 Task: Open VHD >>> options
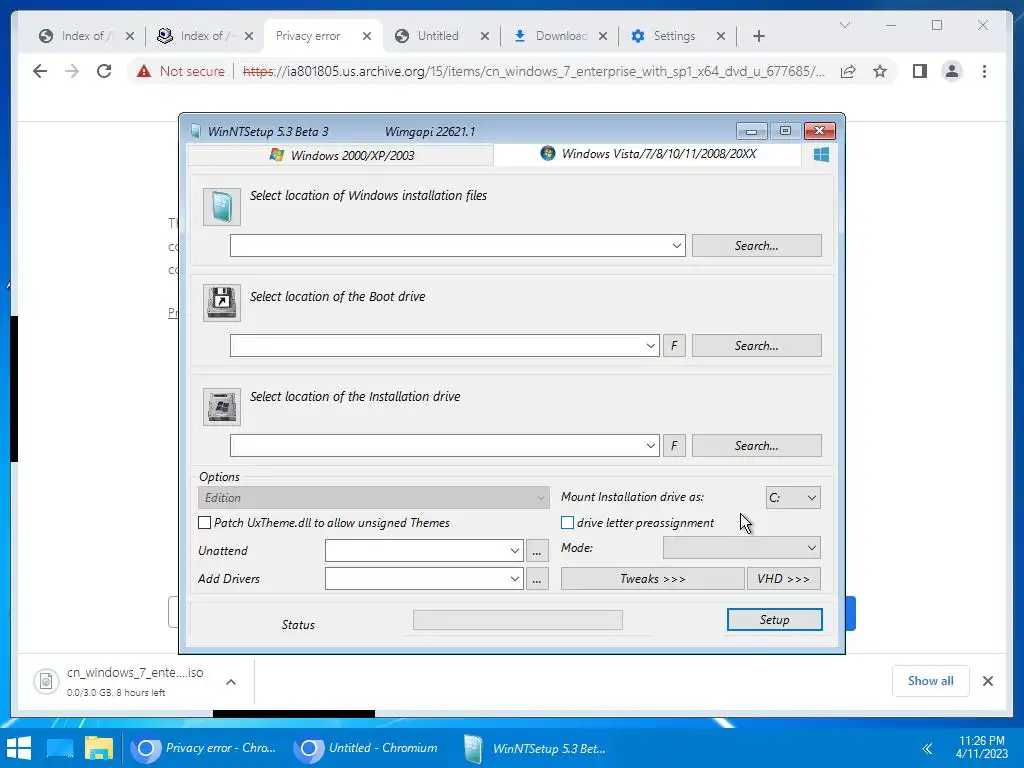coord(784,579)
